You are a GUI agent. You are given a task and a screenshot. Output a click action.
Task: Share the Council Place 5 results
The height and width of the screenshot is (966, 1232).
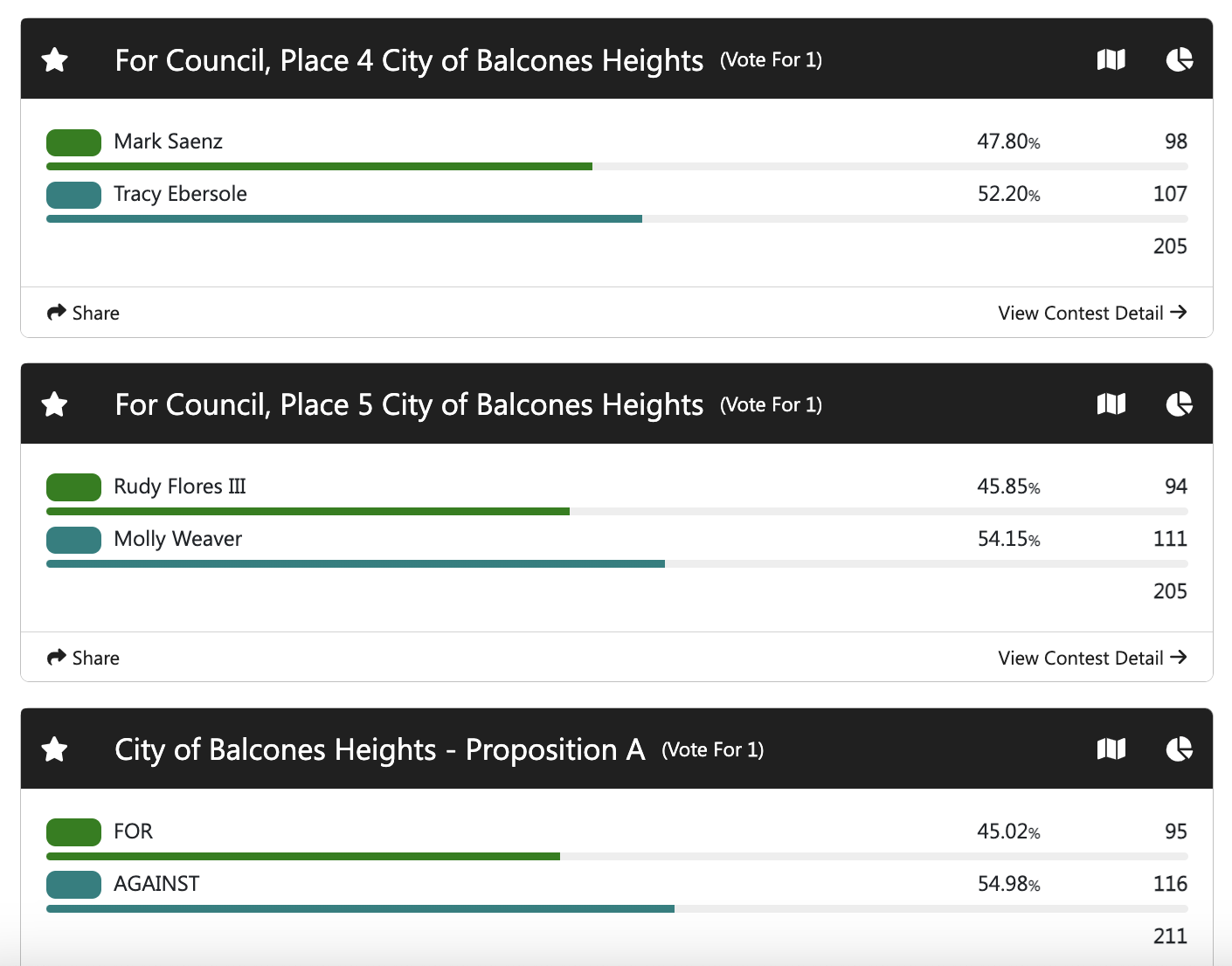pyautogui.click(x=83, y=658)
